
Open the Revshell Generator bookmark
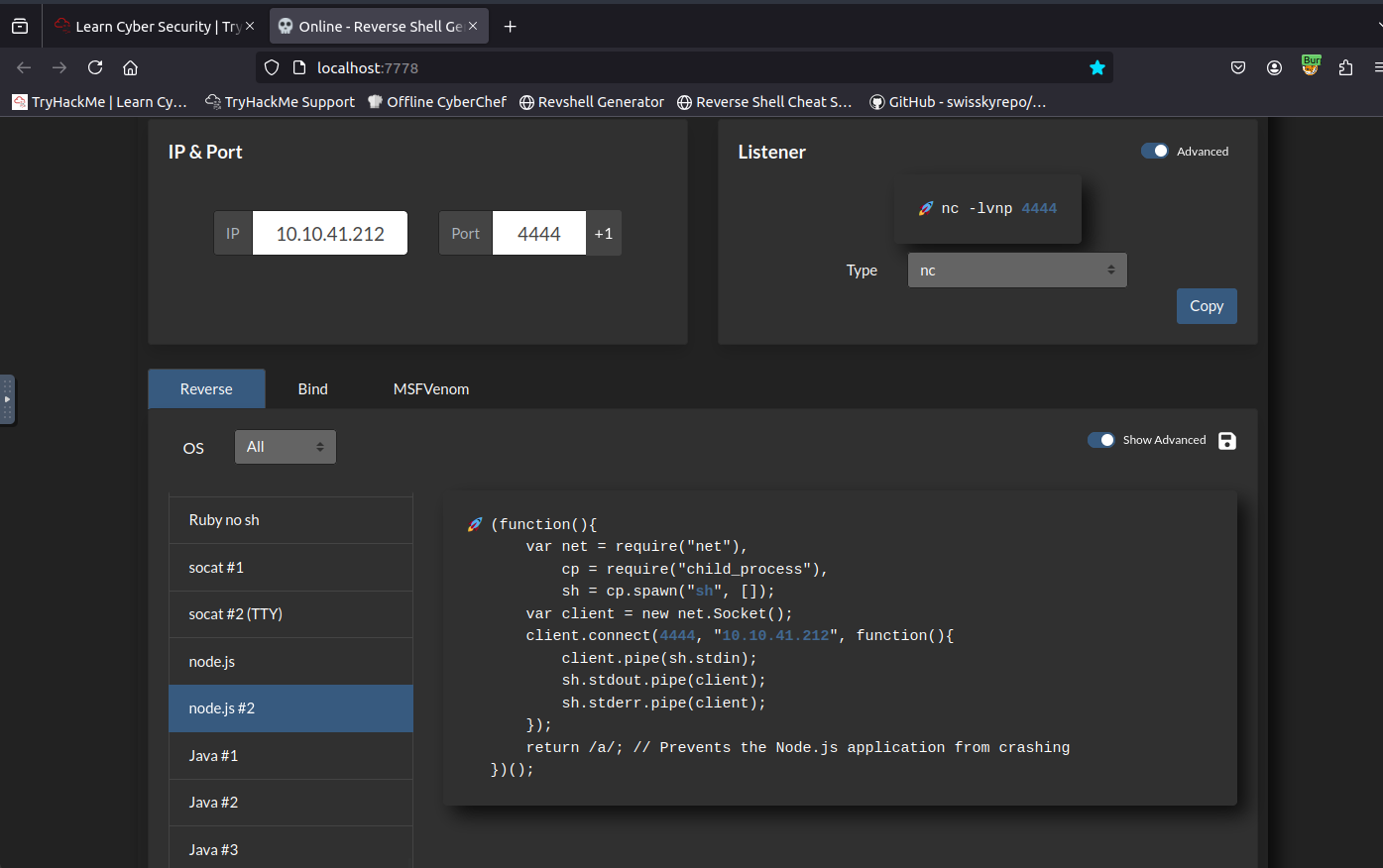coord(592,101)
